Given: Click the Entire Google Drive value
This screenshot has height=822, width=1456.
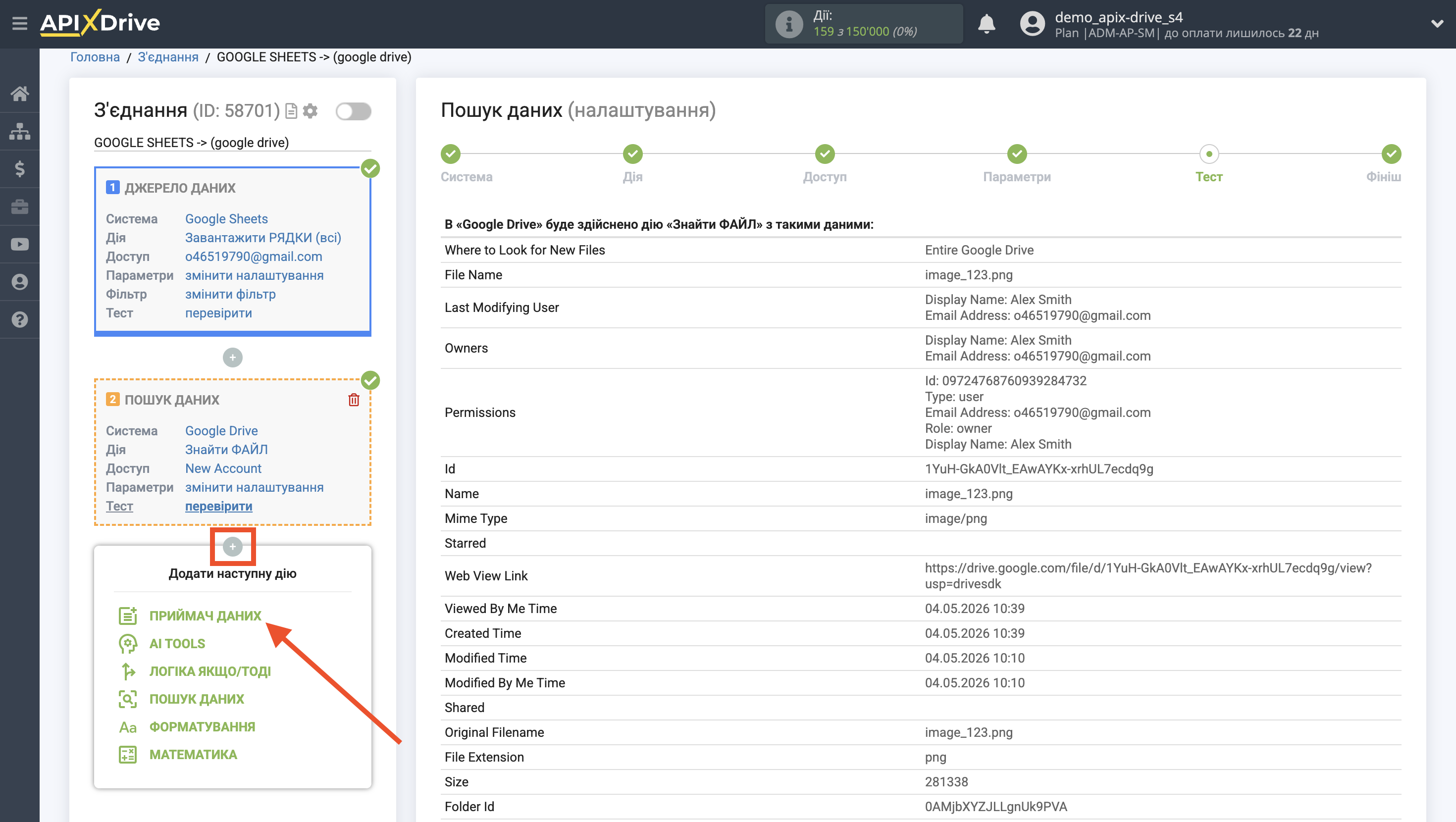Looking at the screenshot, I should (x=979, y=250).
